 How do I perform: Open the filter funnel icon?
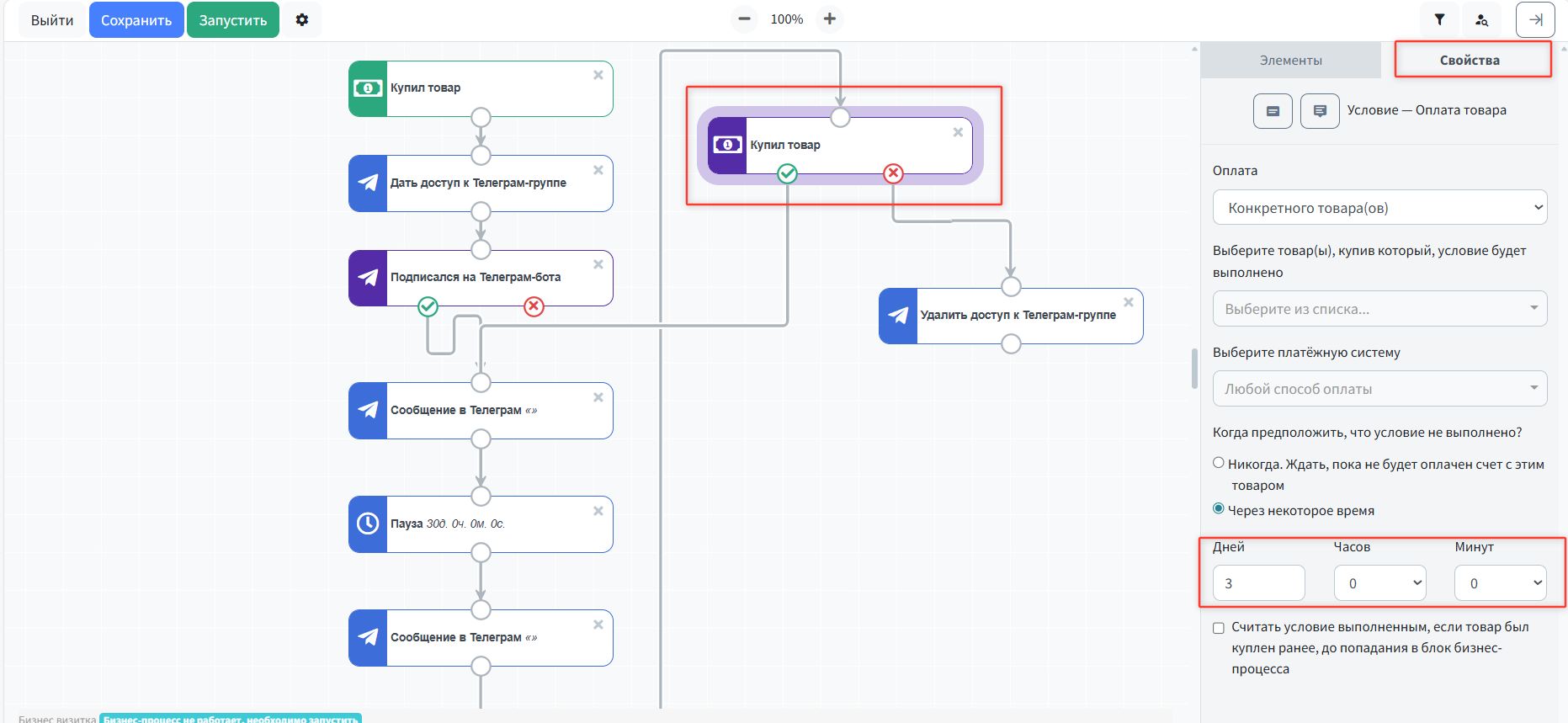pyautogui.click(x=1440, y=19)
